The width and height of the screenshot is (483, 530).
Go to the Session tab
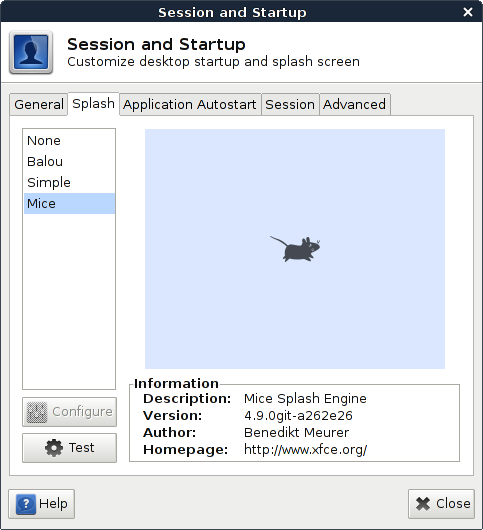(x=290, y=104)
